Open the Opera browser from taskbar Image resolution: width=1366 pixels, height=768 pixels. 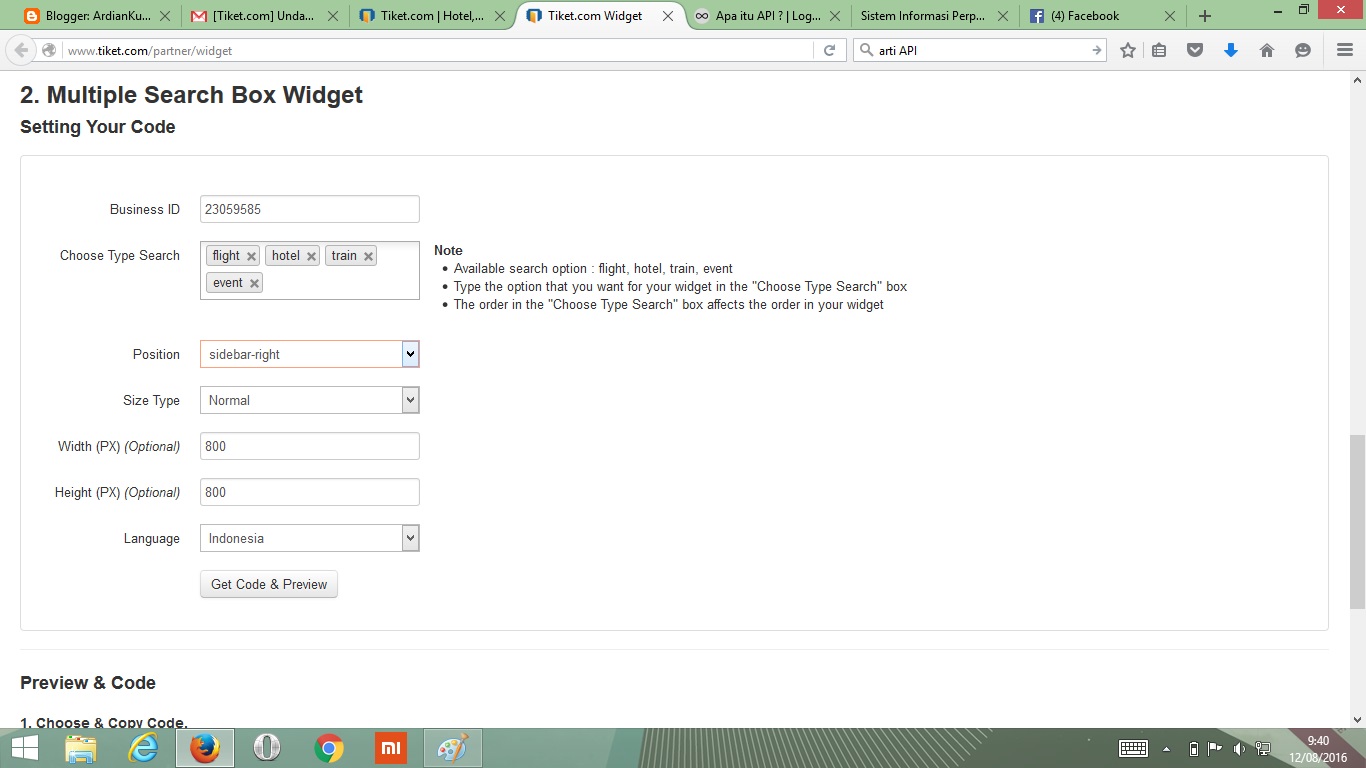(267, 748)
